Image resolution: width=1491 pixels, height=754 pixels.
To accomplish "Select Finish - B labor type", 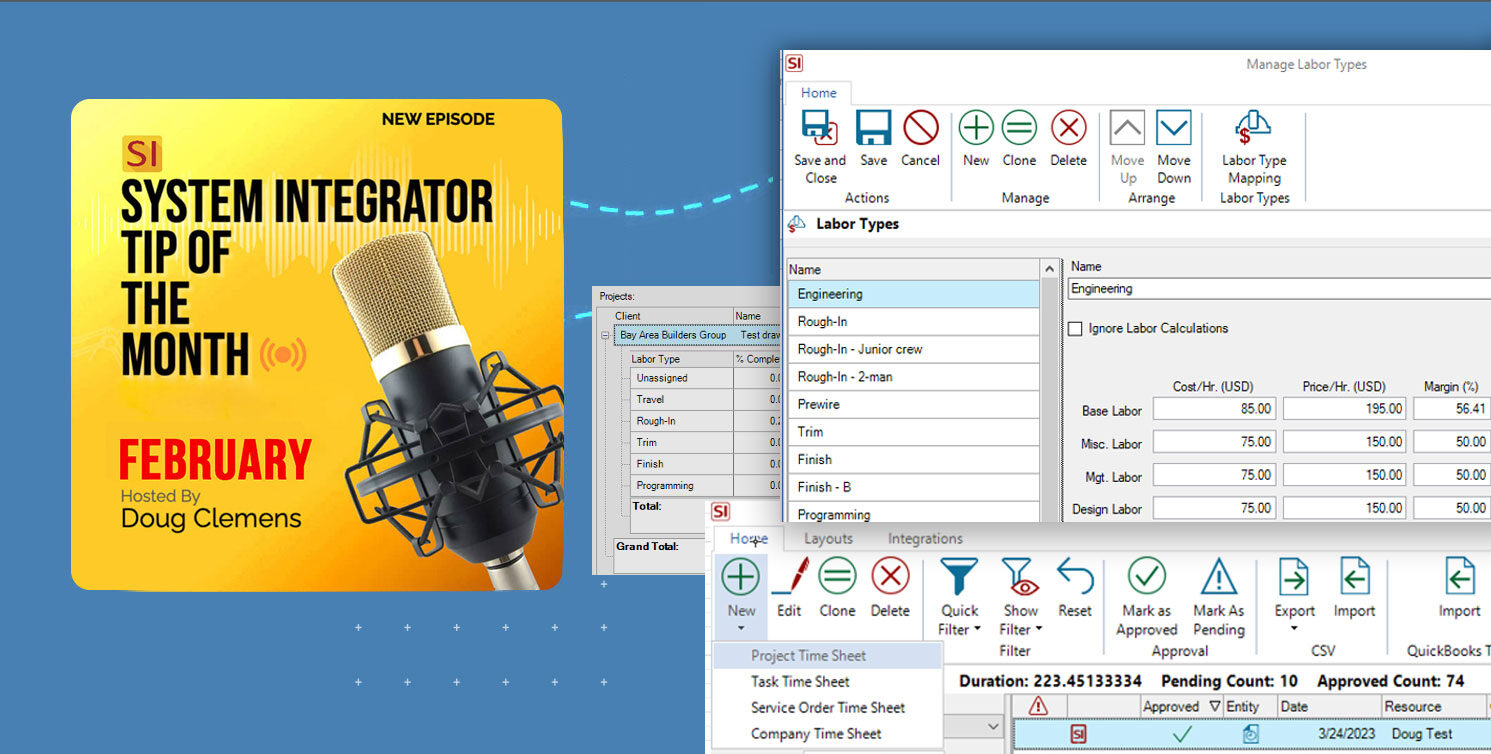I will click(x=913, y=487).
